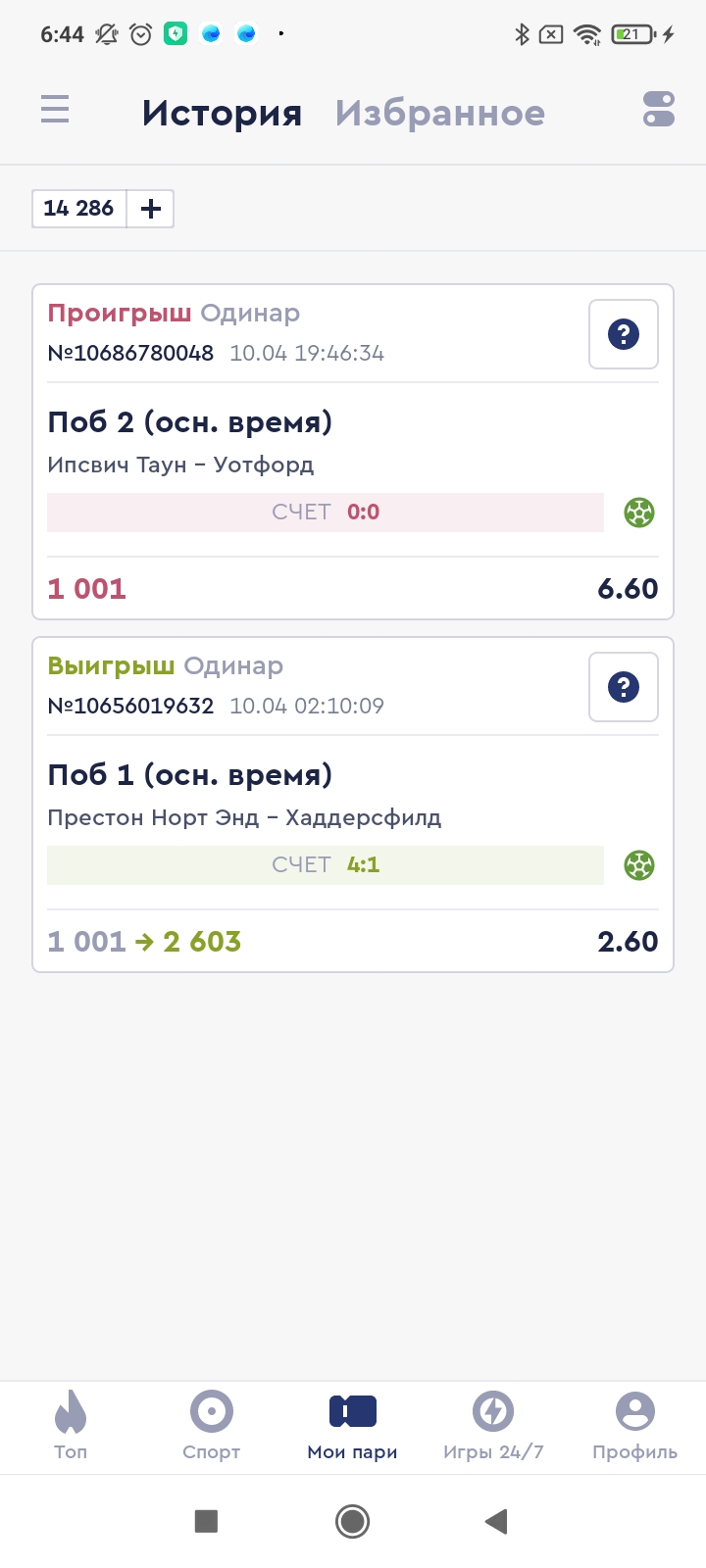Image resolution: width=706 pixels, height=1568 pixels.
Task: Open Мои пари in bottom navigation
Action: pyautogui.click(x=353, y=1426)
